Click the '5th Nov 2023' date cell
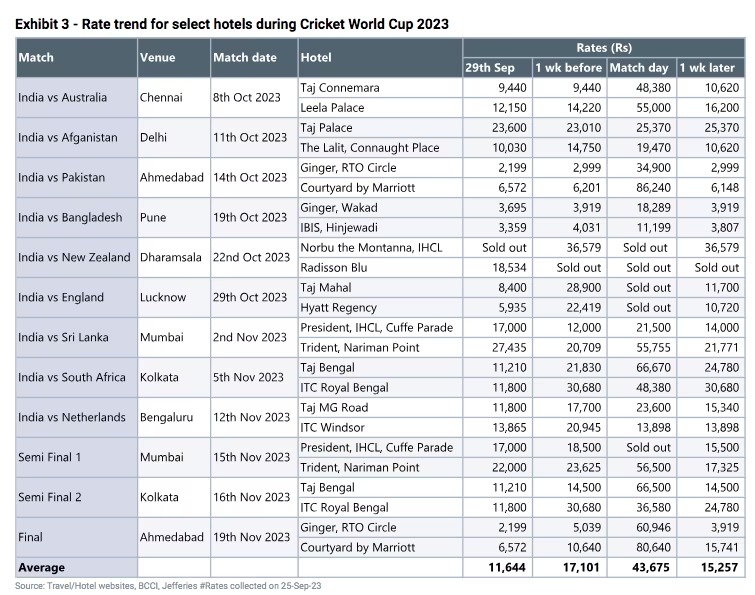This screenshot has height=595, width=755. [254, 377]
